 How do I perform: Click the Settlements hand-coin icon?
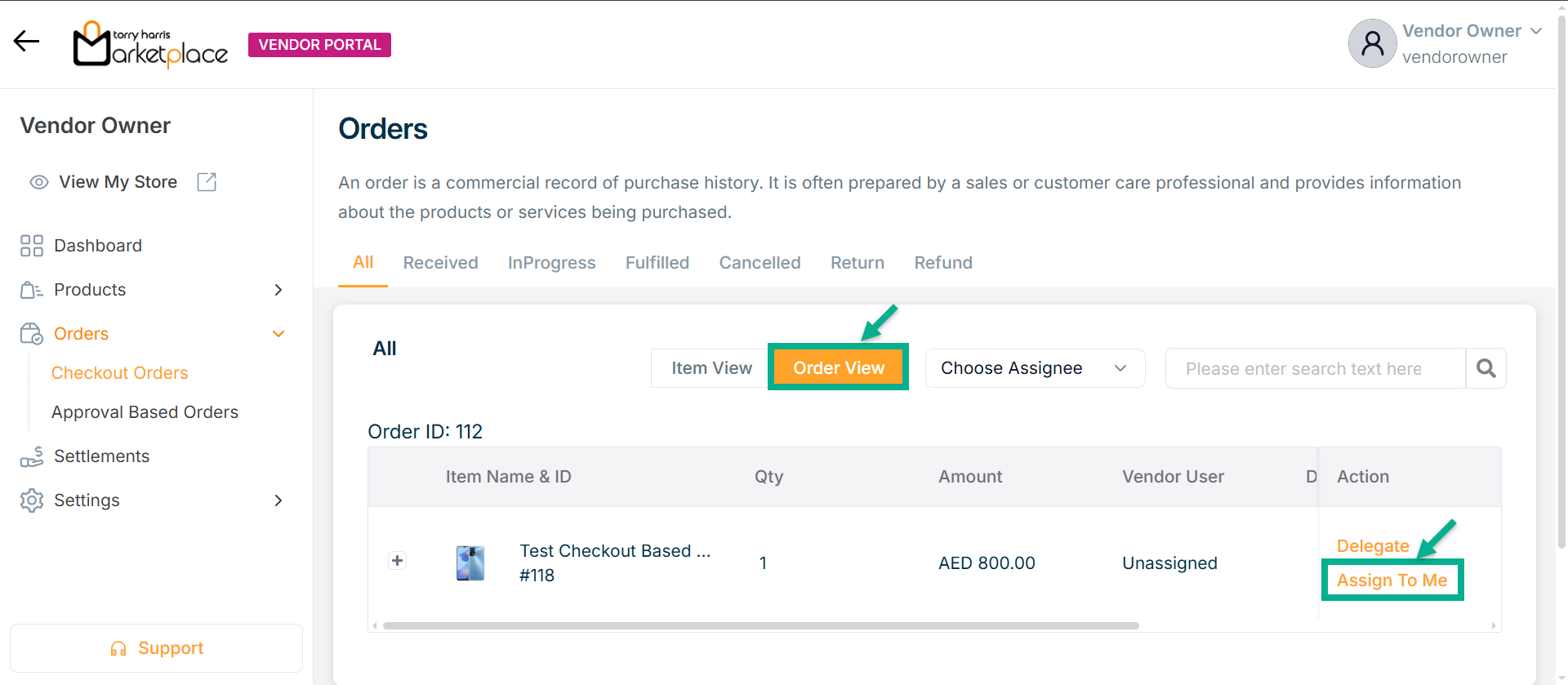coord(32,456)
